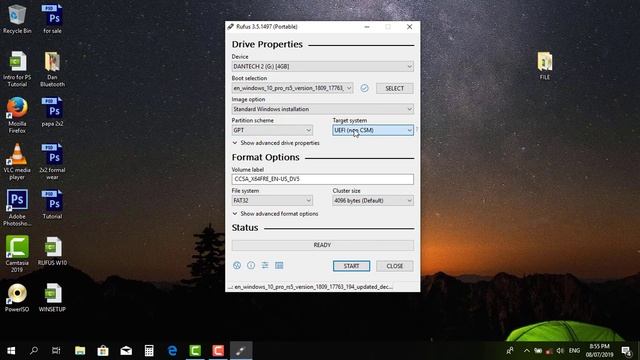Select the VLC media player shortcut
Screen dimensions: 640x360
(17, 162)
